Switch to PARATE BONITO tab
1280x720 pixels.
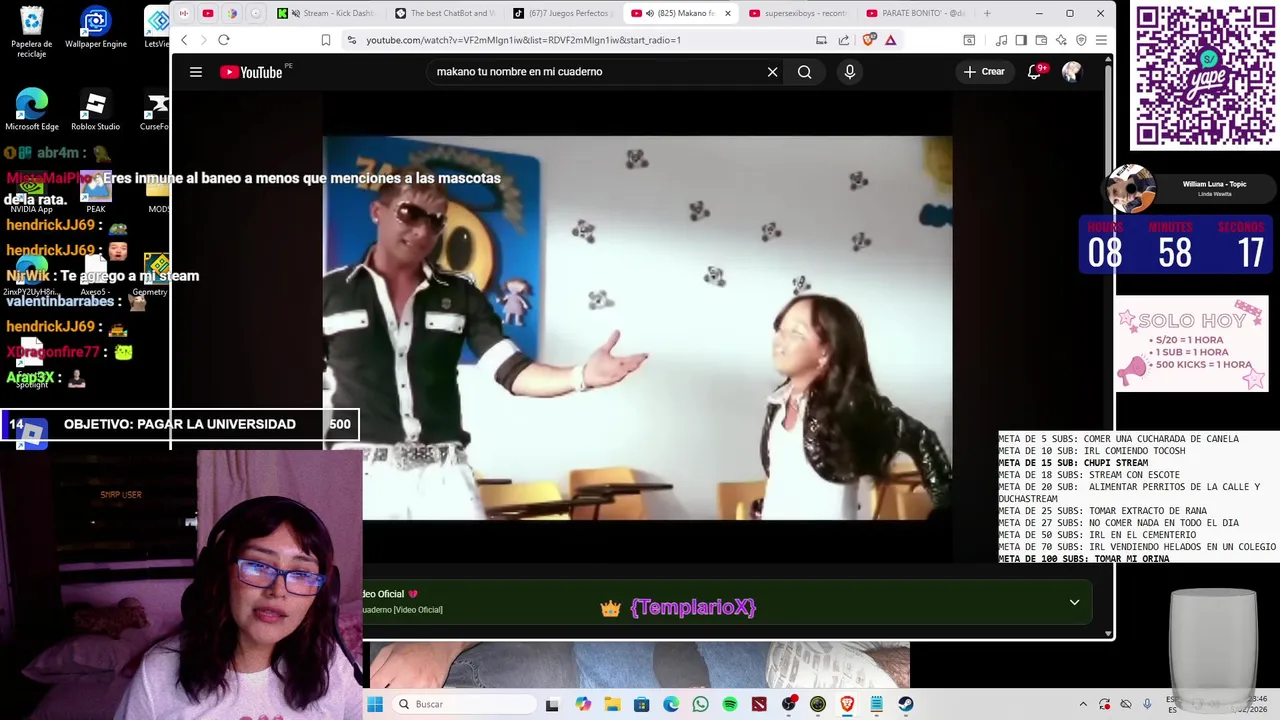click(x=915, y=13)
